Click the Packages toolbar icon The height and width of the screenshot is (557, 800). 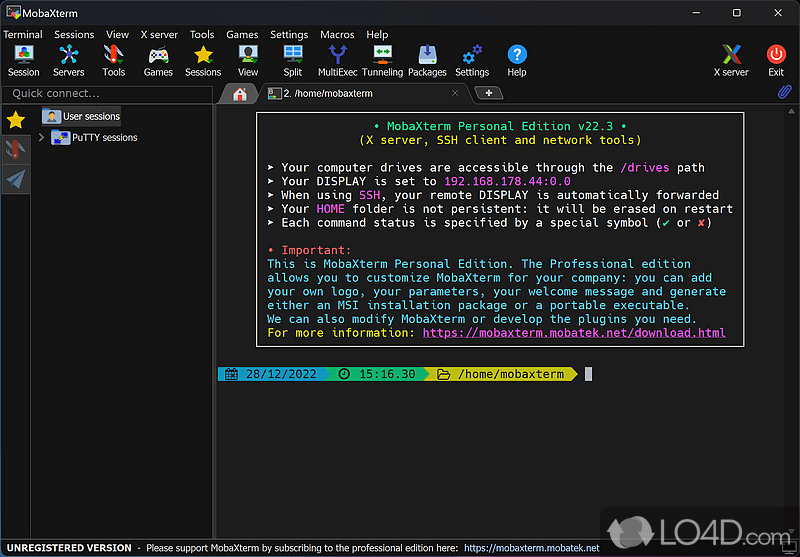pos(427,60)
